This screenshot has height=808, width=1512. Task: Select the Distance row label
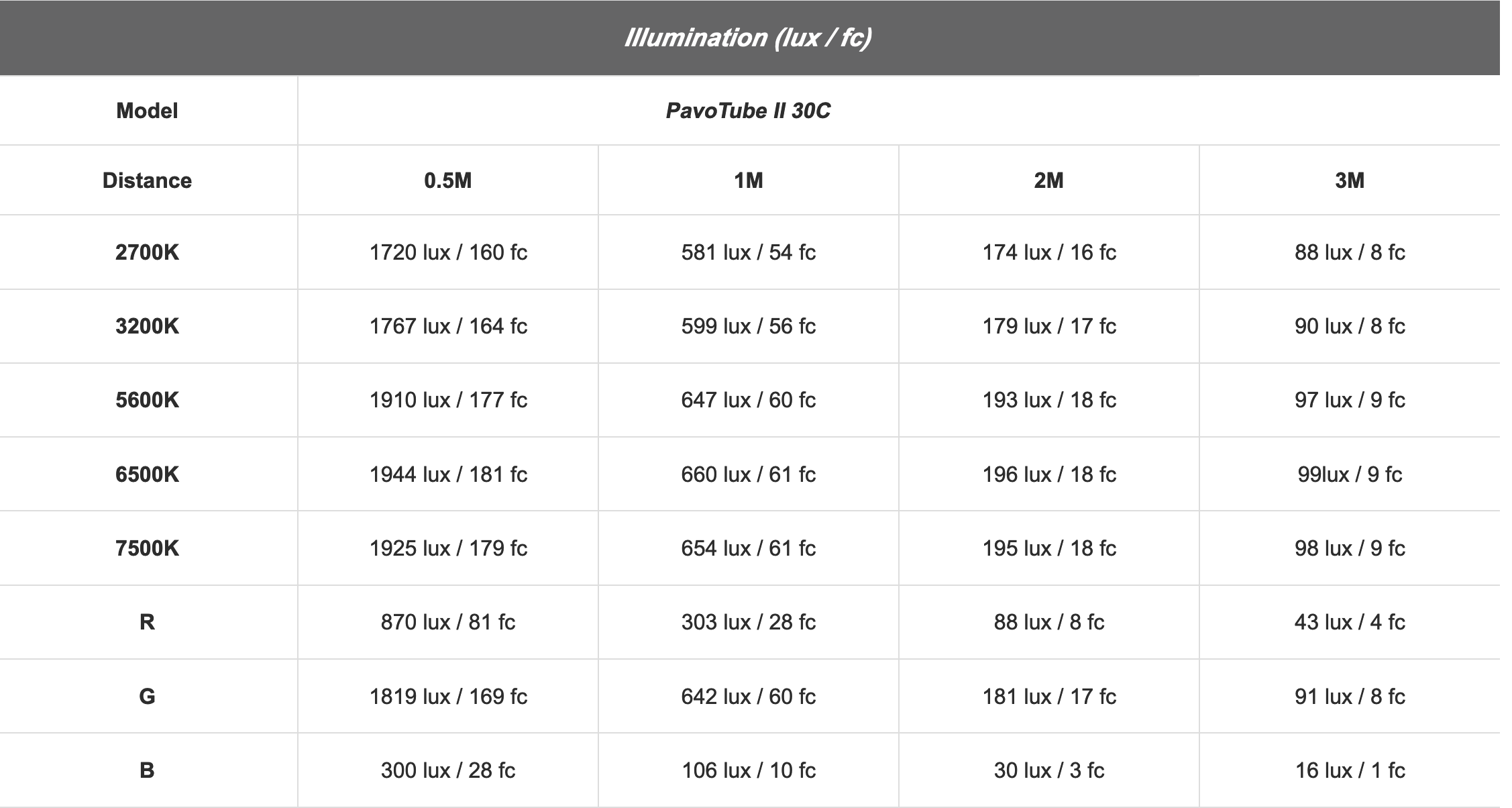pyautogui.click(x=147, y=181)
